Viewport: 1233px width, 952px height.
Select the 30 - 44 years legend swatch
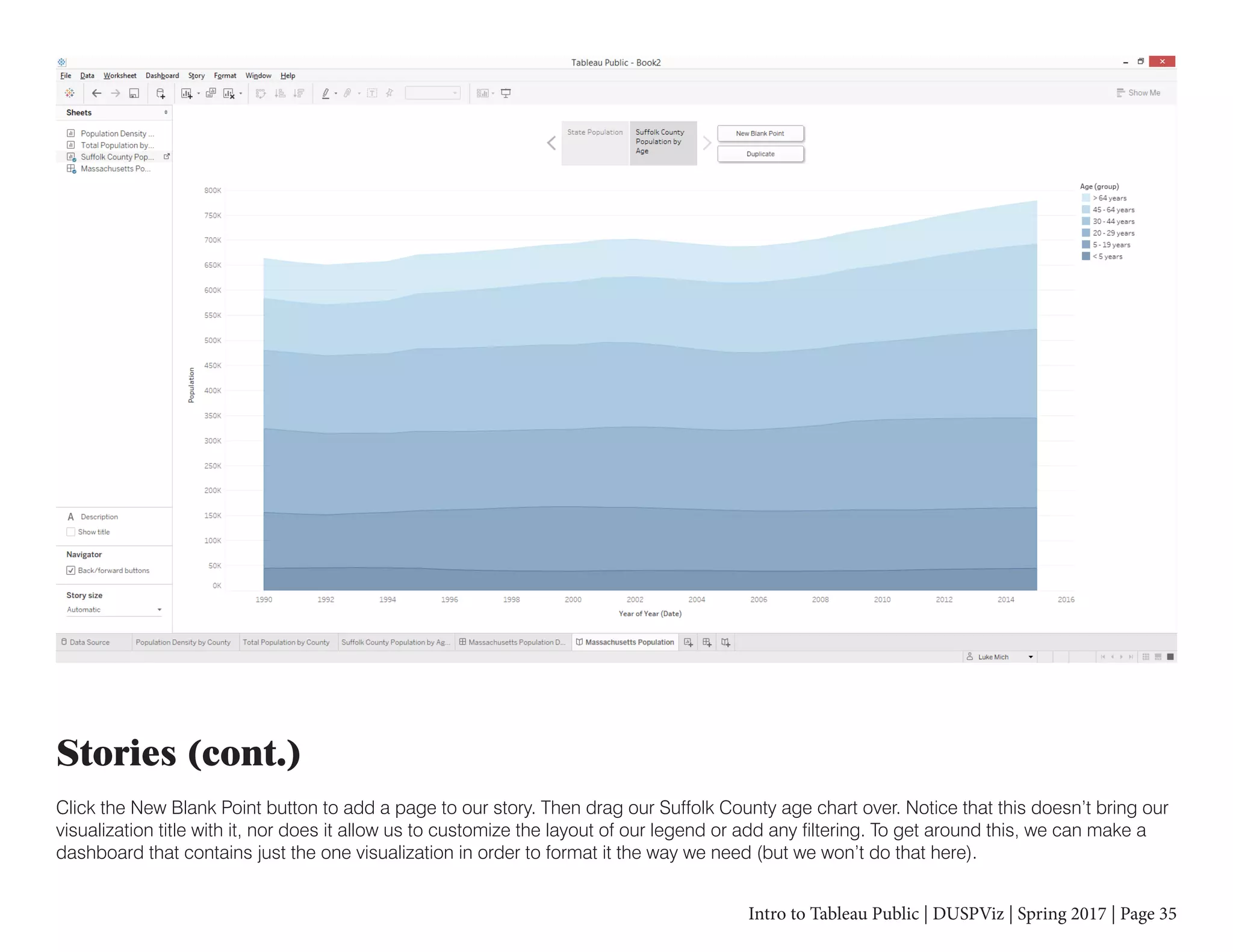(1086, 221)
